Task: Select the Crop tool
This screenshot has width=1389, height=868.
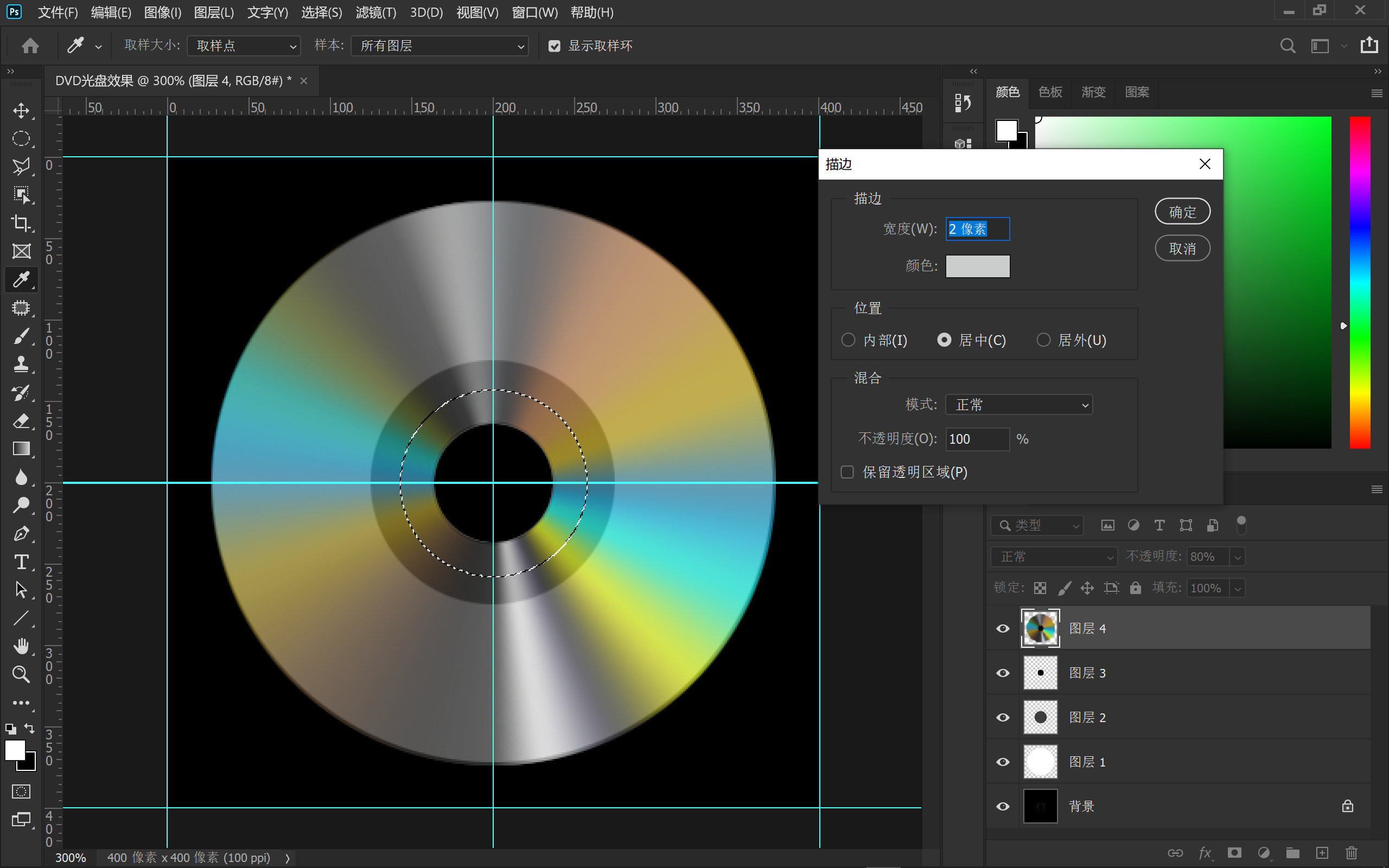Action: 21,223
